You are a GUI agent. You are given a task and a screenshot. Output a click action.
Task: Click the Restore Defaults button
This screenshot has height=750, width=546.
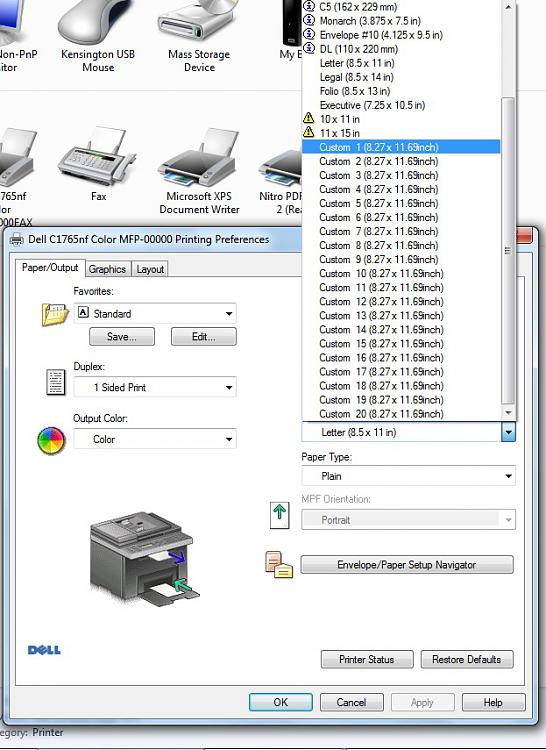[x=467, y=659]
